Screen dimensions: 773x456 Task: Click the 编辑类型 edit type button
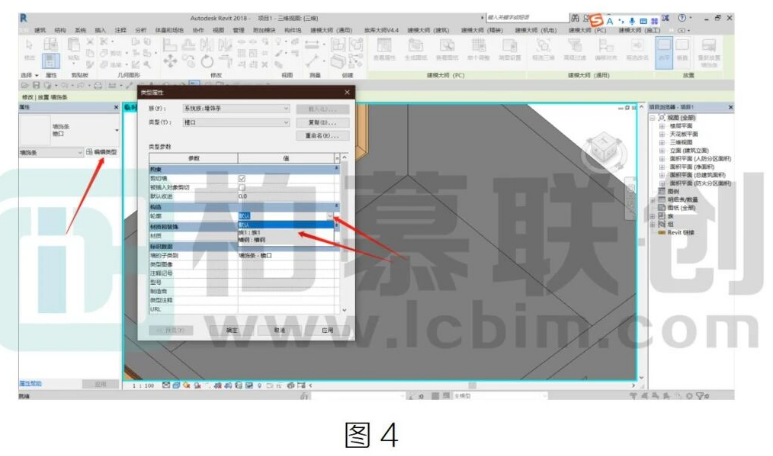[x=102, y=152]
